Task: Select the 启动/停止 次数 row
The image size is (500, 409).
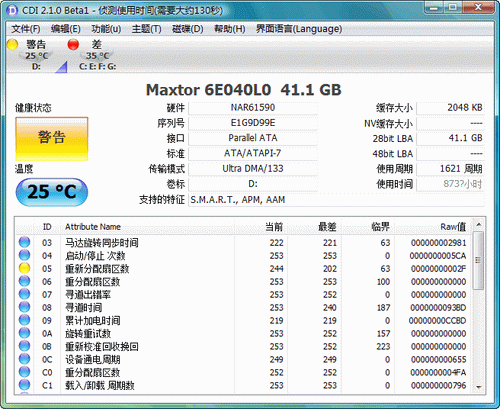Action: click(x=243, y=256)
